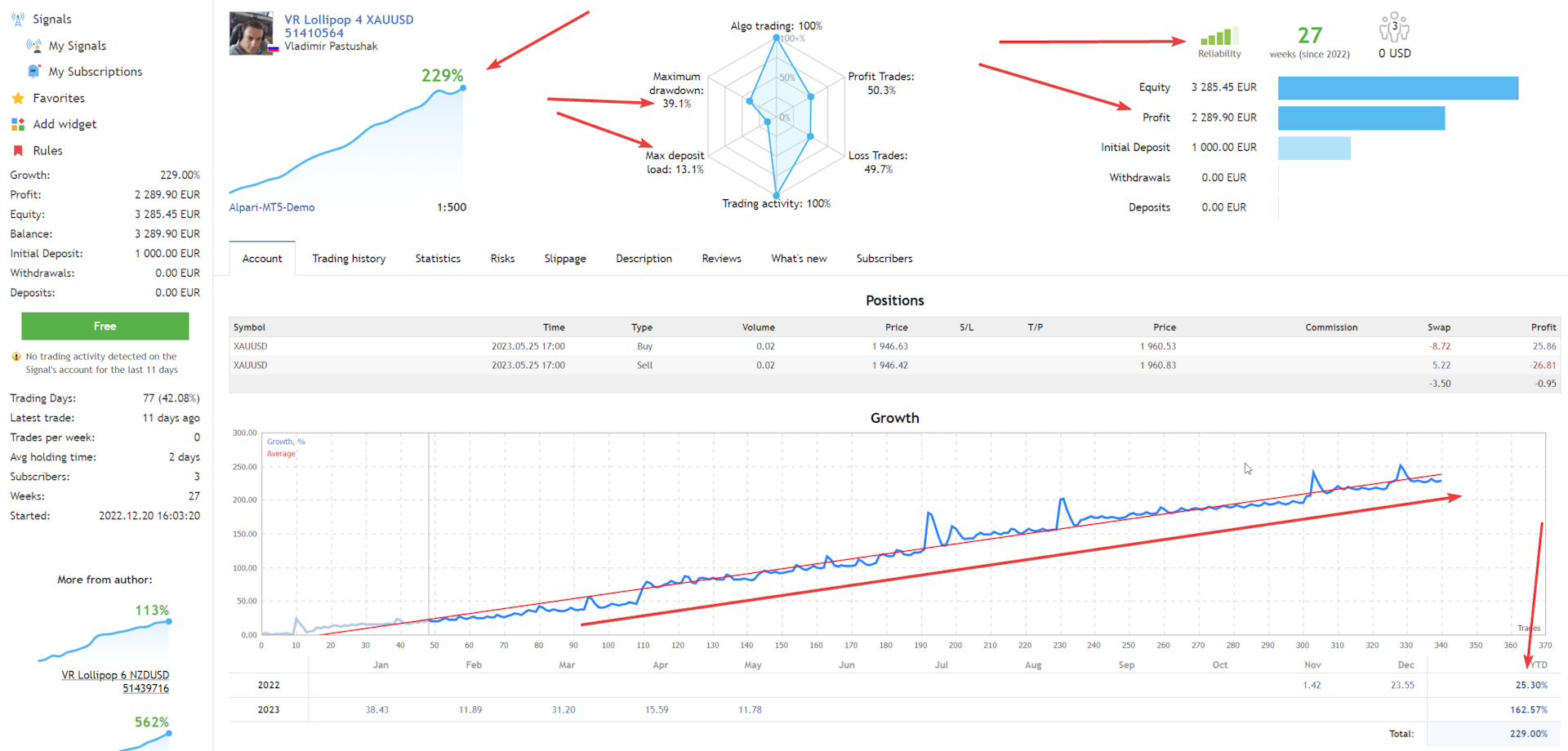The image size is (1568, 751).
Task: Open the VR Lollipop 4 XAUUSD title link
Action: [349, 20]
